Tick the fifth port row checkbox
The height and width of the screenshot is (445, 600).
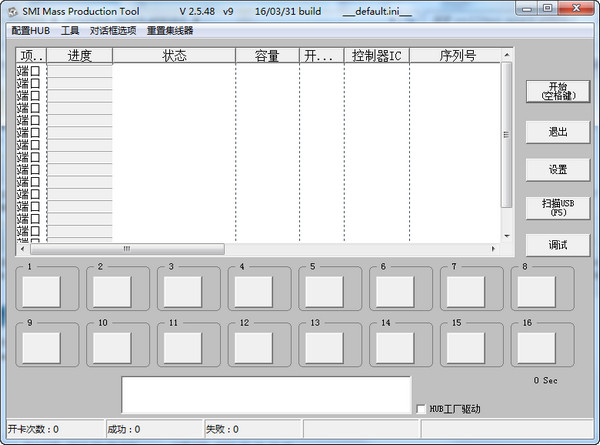35,120
